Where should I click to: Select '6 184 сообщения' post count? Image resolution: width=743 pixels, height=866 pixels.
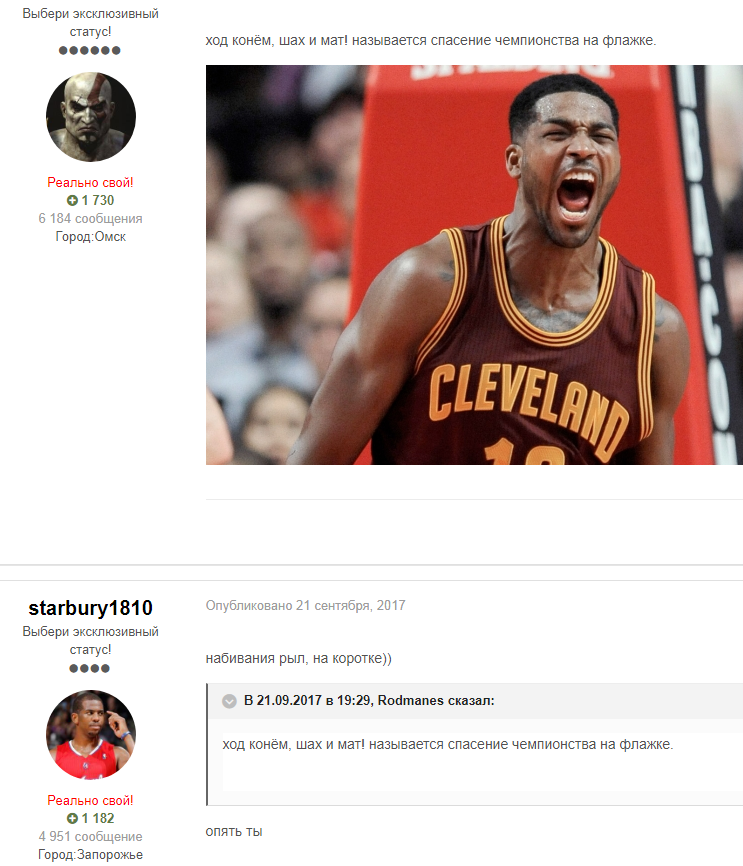click(x=91, y=219)
